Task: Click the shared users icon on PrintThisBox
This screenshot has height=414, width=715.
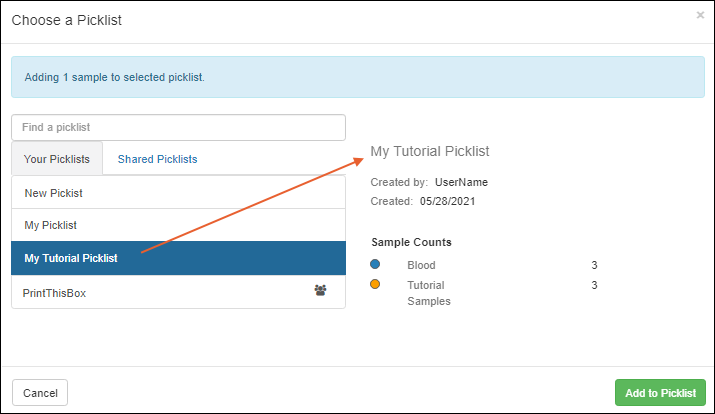Action: [320, 291]
